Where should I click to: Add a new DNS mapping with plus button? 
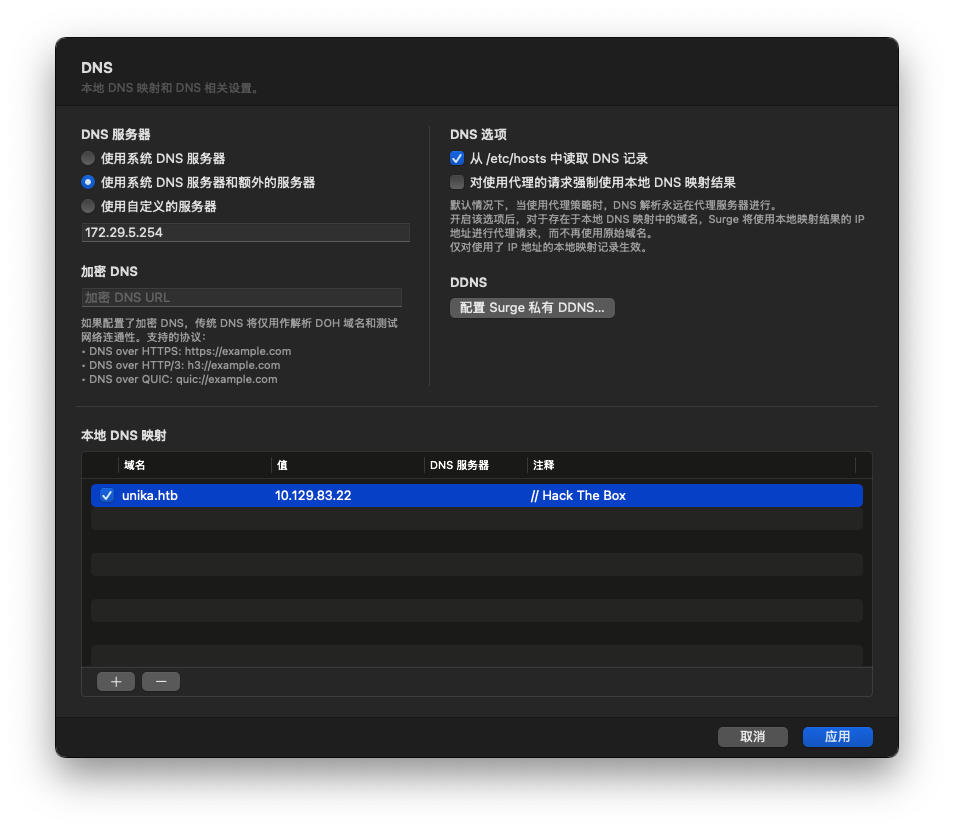click(x=116, y=681)
